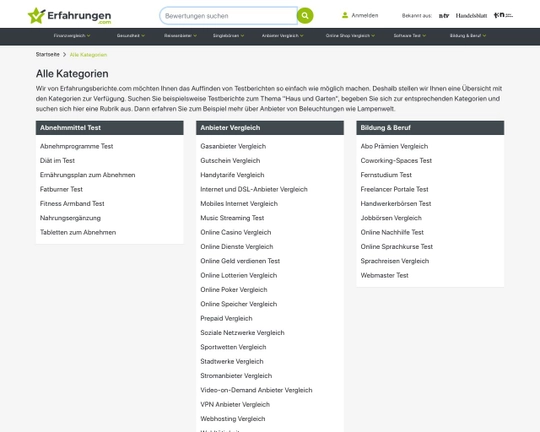Focus the Bewertungen suchen search field

tap(228, 16)
